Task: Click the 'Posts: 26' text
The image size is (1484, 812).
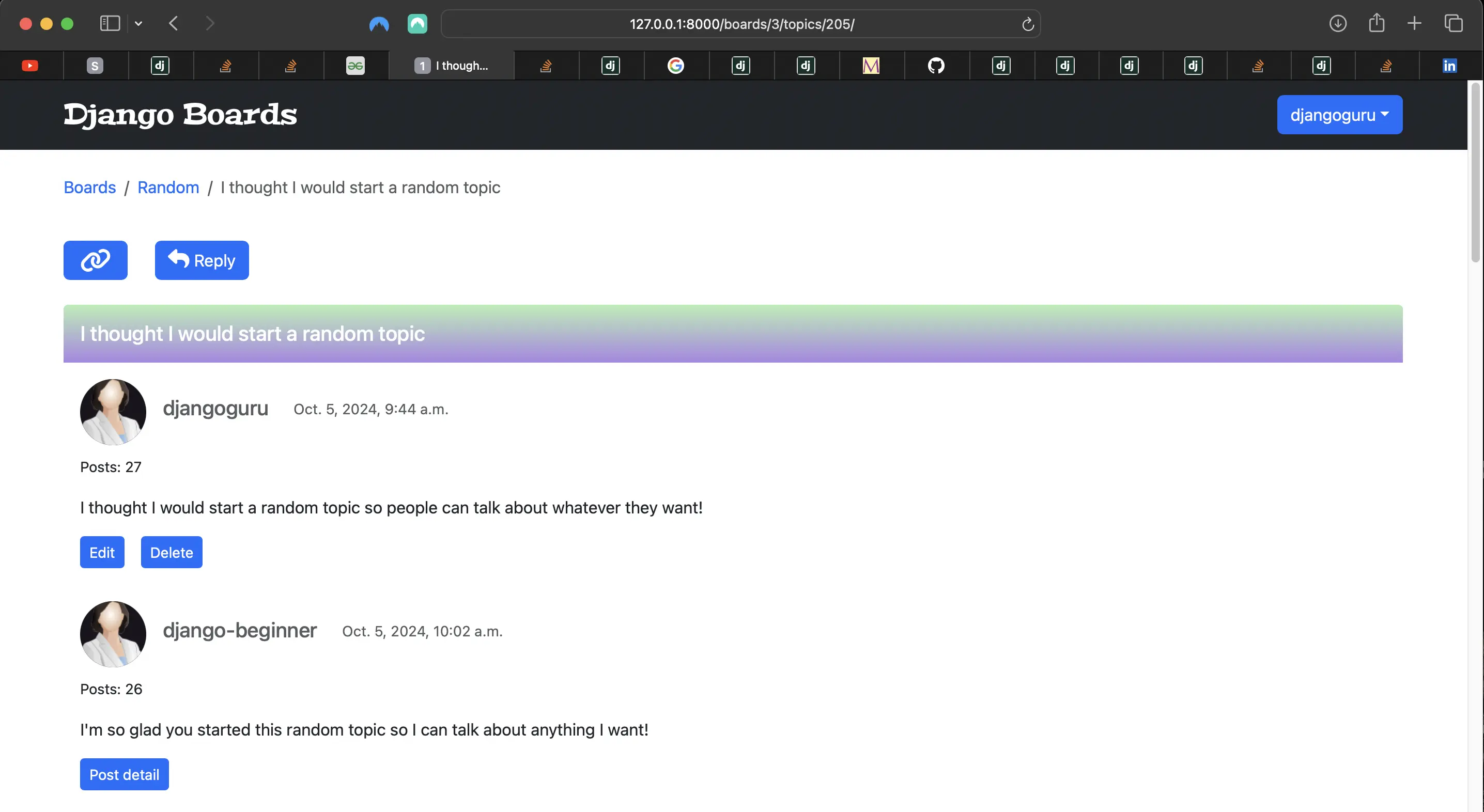Action: pyautogui.click(x=111, y=690)
